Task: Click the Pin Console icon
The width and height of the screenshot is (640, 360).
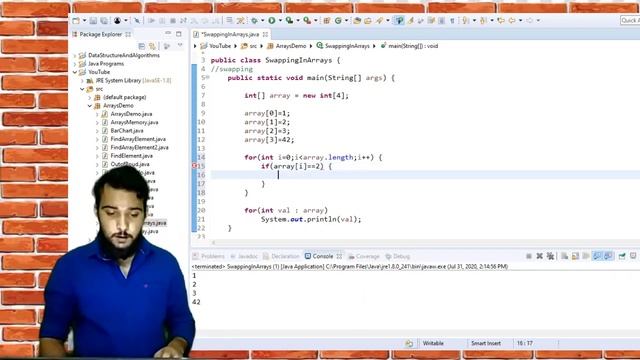Action: click(622, 256)
